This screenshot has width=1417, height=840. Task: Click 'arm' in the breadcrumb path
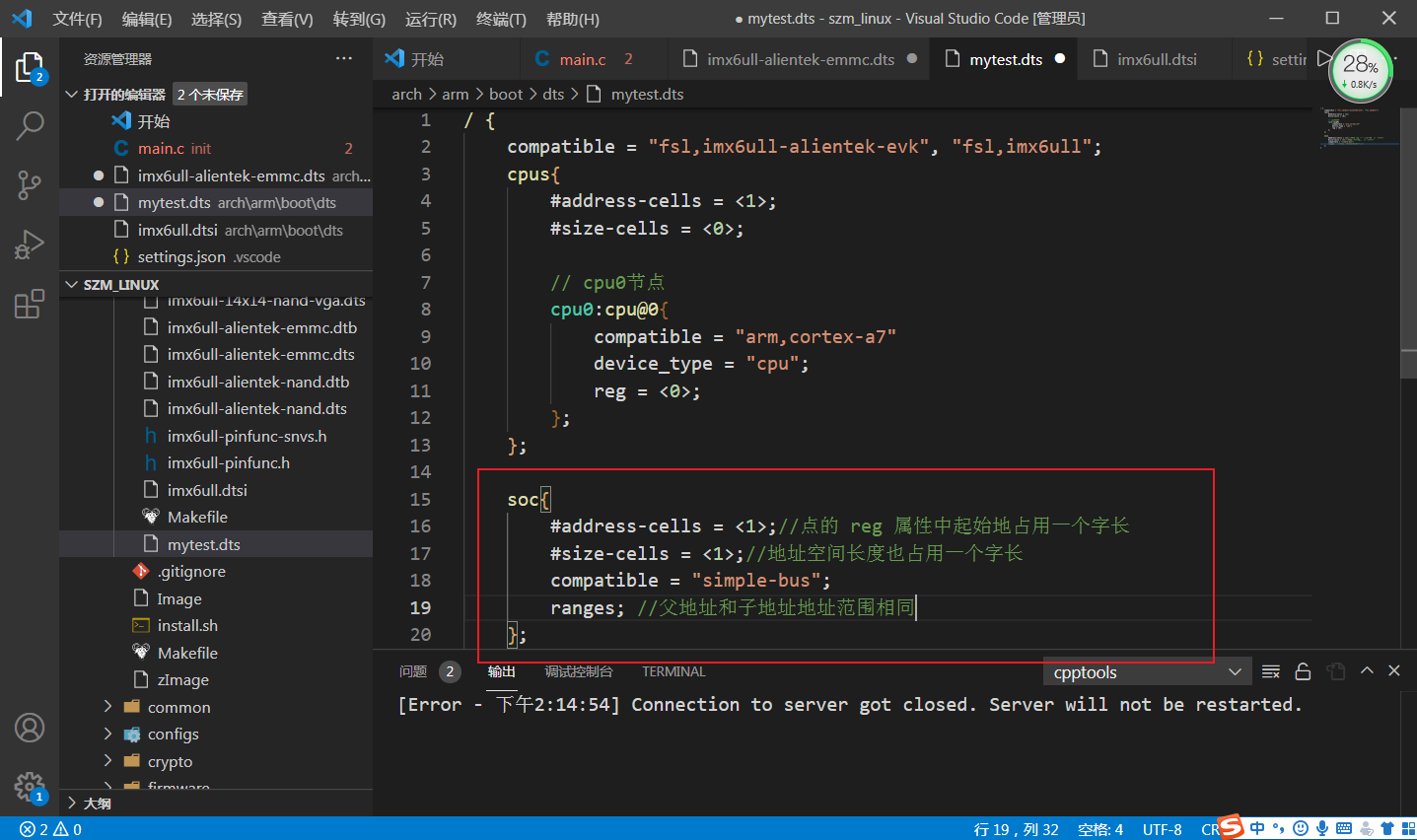pyautogui.click(x=455, y=94)
